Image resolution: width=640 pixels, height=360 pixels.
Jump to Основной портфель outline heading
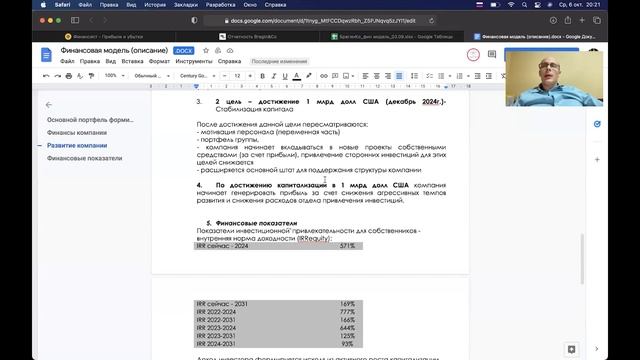click(x=90, y=120)
